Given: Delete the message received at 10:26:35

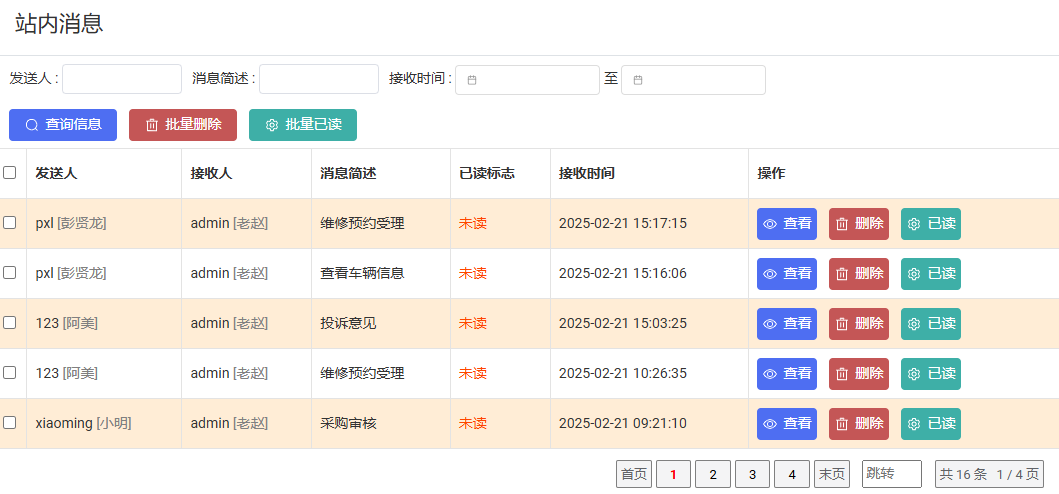Looking at the screenshot, I should tap(859, 374).
